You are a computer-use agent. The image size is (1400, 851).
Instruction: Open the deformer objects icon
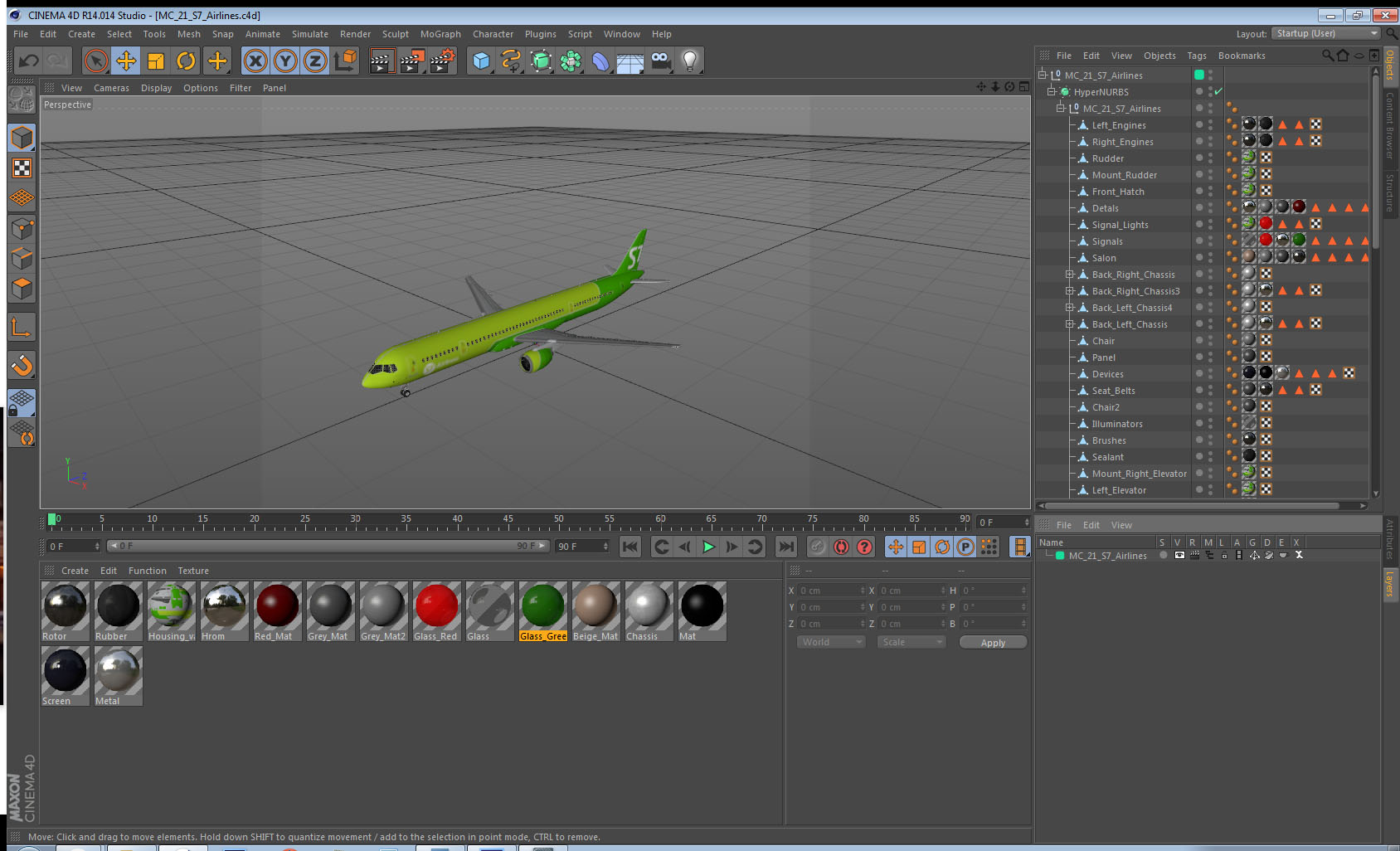[600, 61]
